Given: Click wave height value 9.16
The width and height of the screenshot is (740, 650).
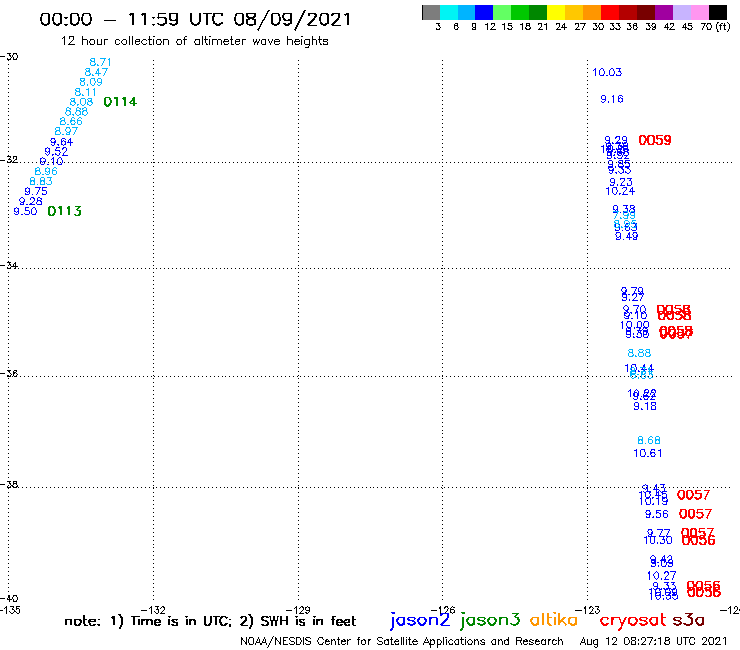Looking at the screenshot, I should (x=612, y=99).
